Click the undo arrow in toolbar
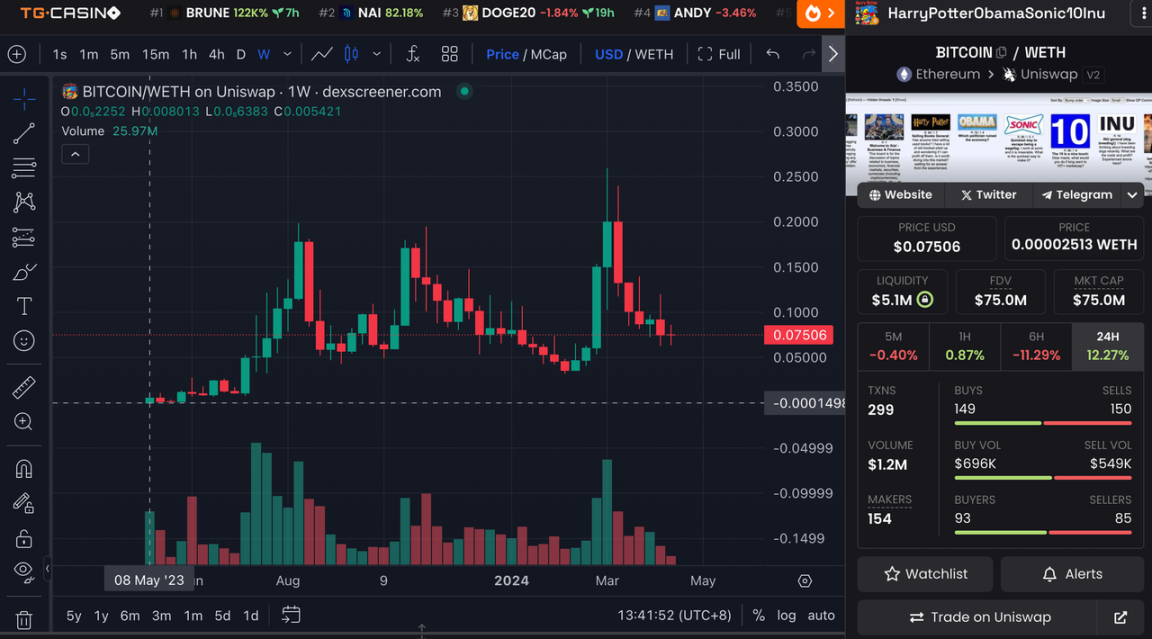1152x639 pixels. pos(772,54)
